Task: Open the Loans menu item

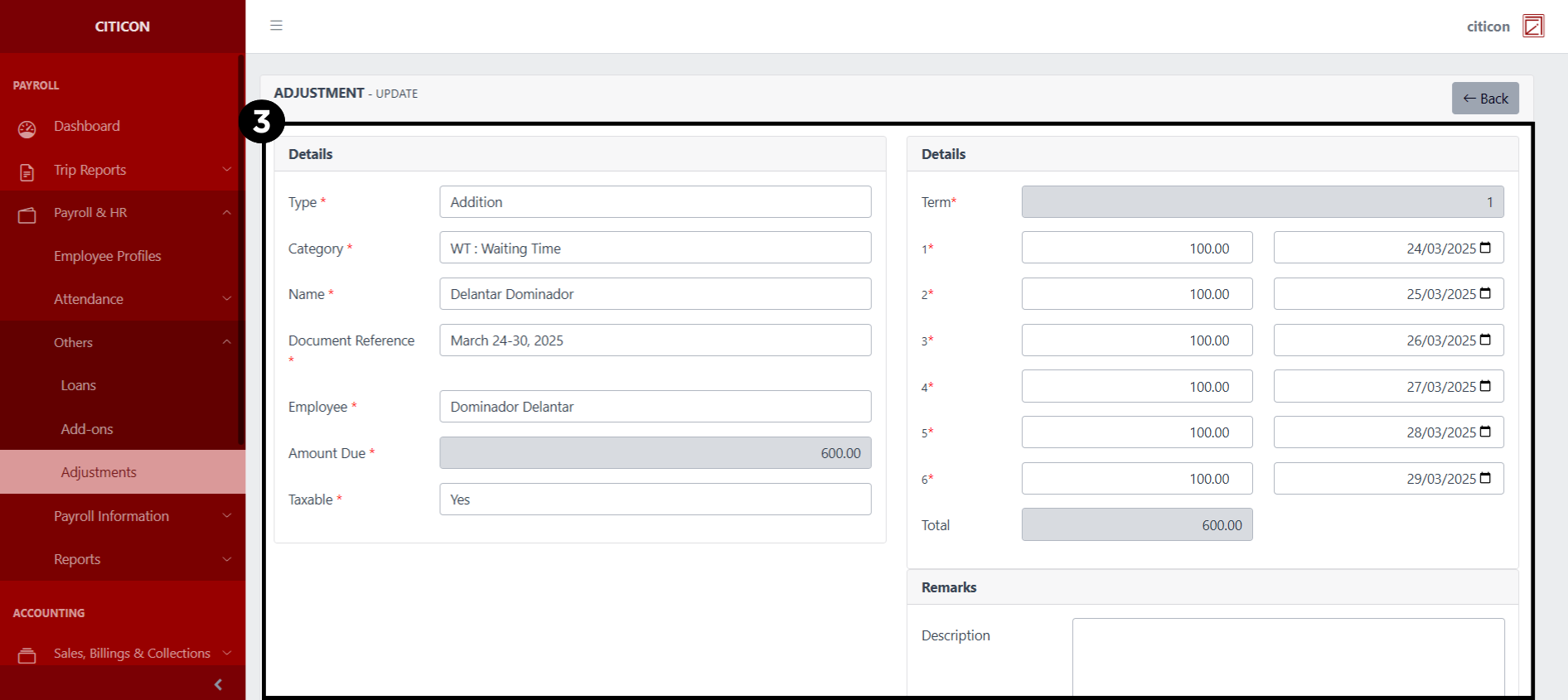Action: (79, 385)
